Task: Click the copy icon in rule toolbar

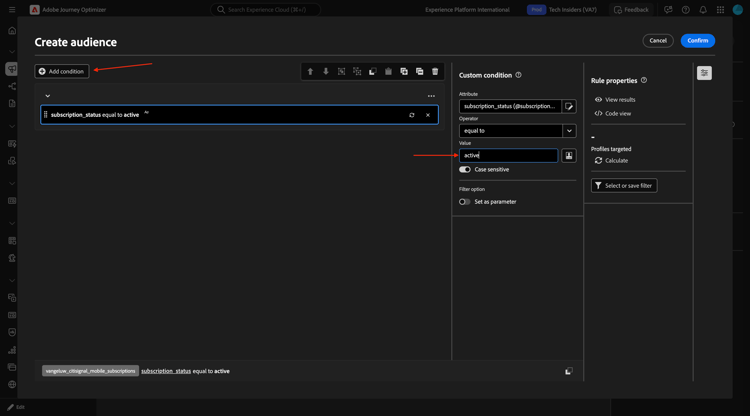Action: 373,71
